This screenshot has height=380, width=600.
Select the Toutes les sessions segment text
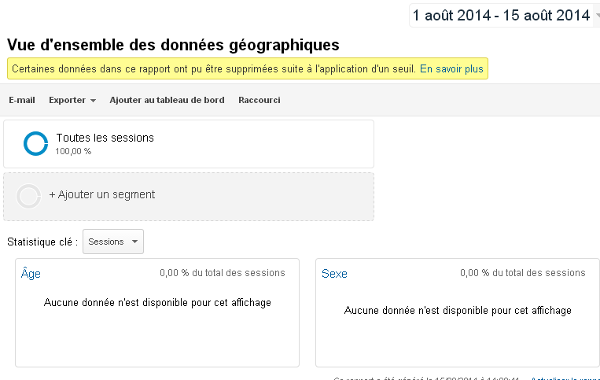105,138
